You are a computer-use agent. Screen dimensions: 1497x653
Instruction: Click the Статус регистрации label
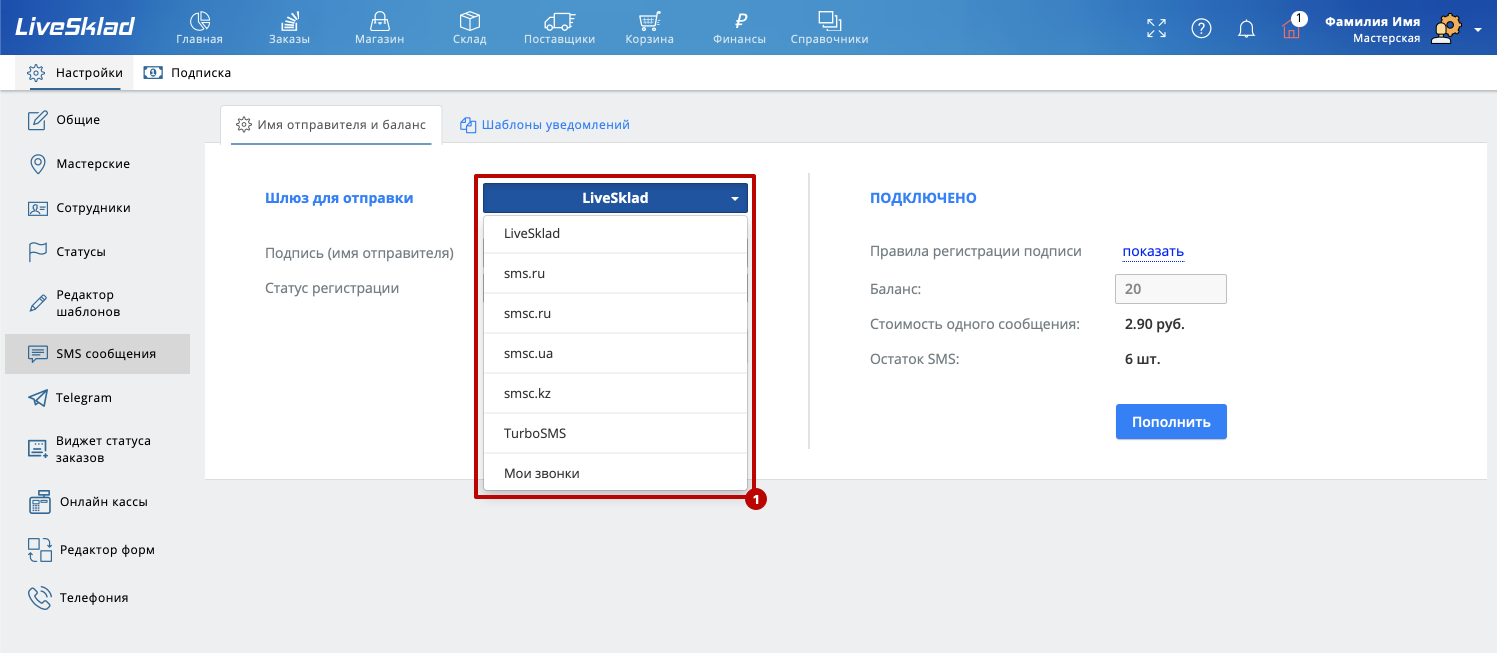[x=332, y=288]
